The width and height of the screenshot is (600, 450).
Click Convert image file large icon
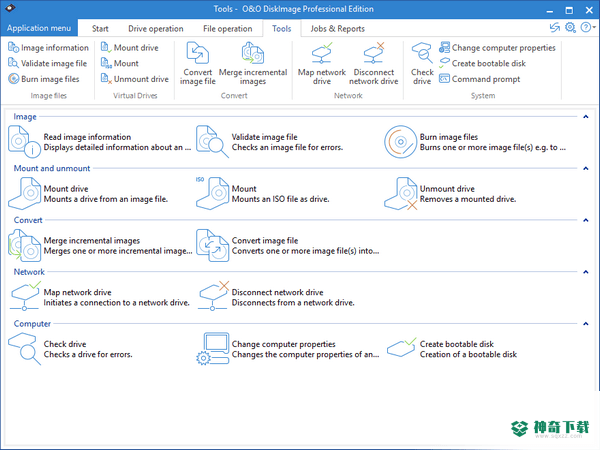pos(212,245)
